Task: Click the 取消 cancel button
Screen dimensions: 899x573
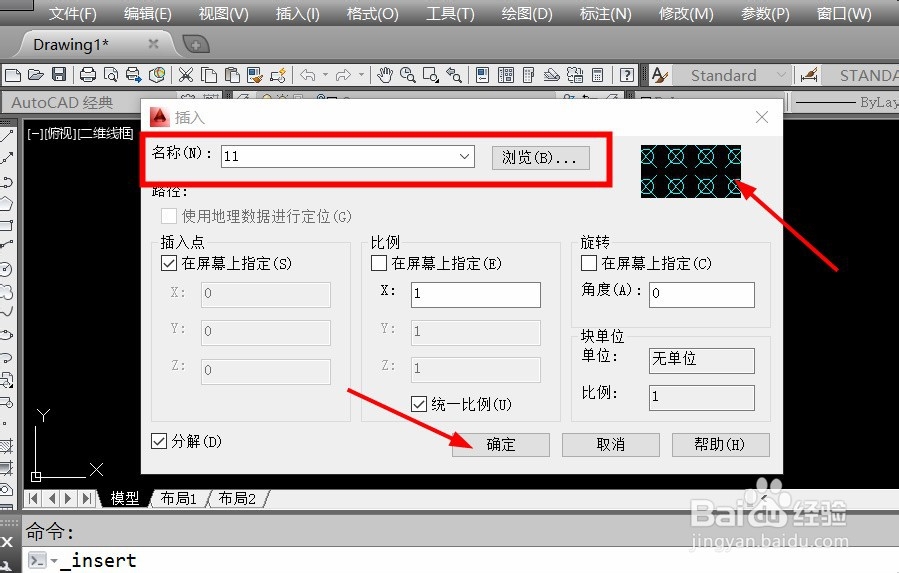Action: click(x=610, y=445)
